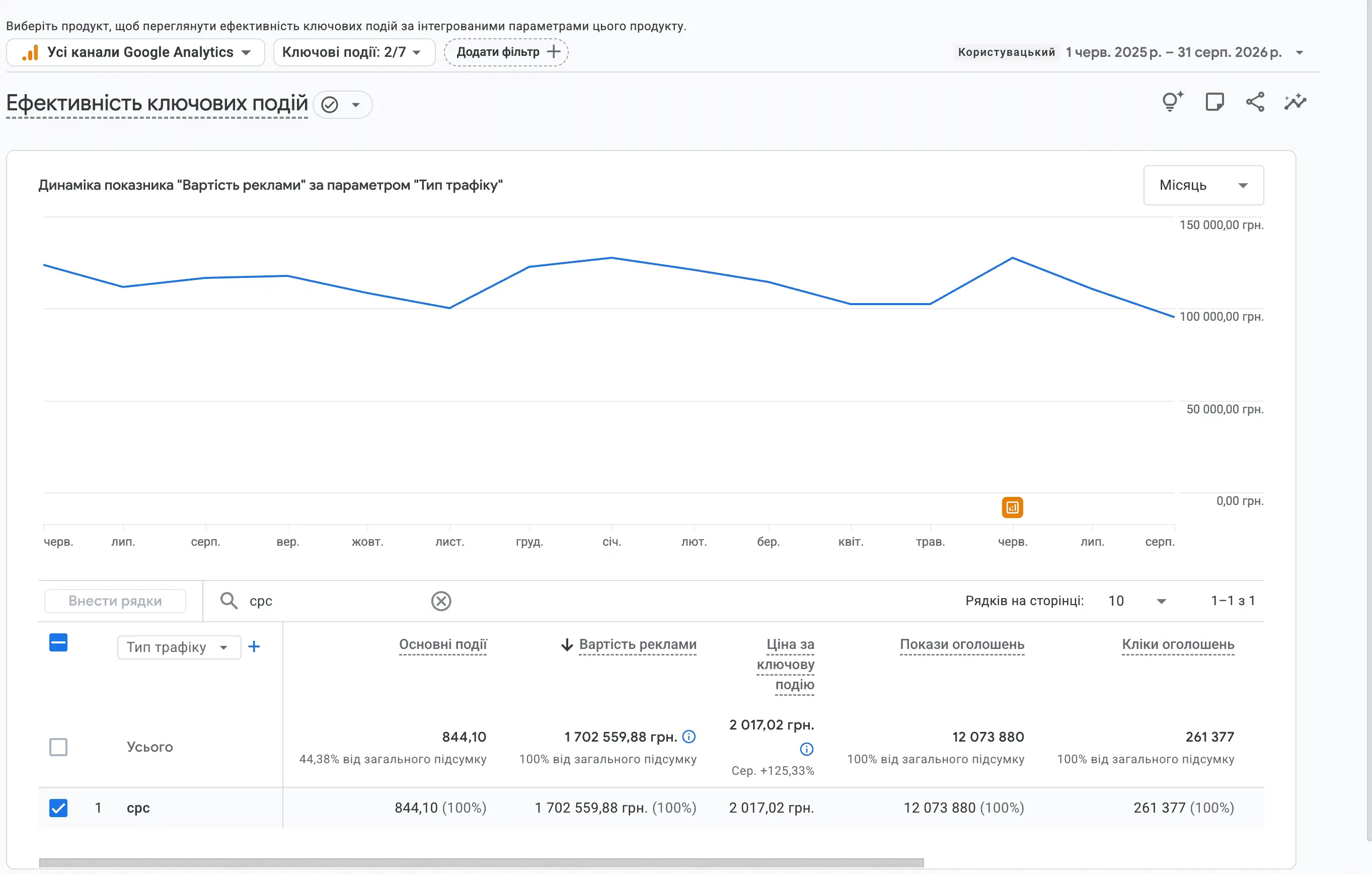Click pagination text 1–1 з 1

tap(1233, 601)
